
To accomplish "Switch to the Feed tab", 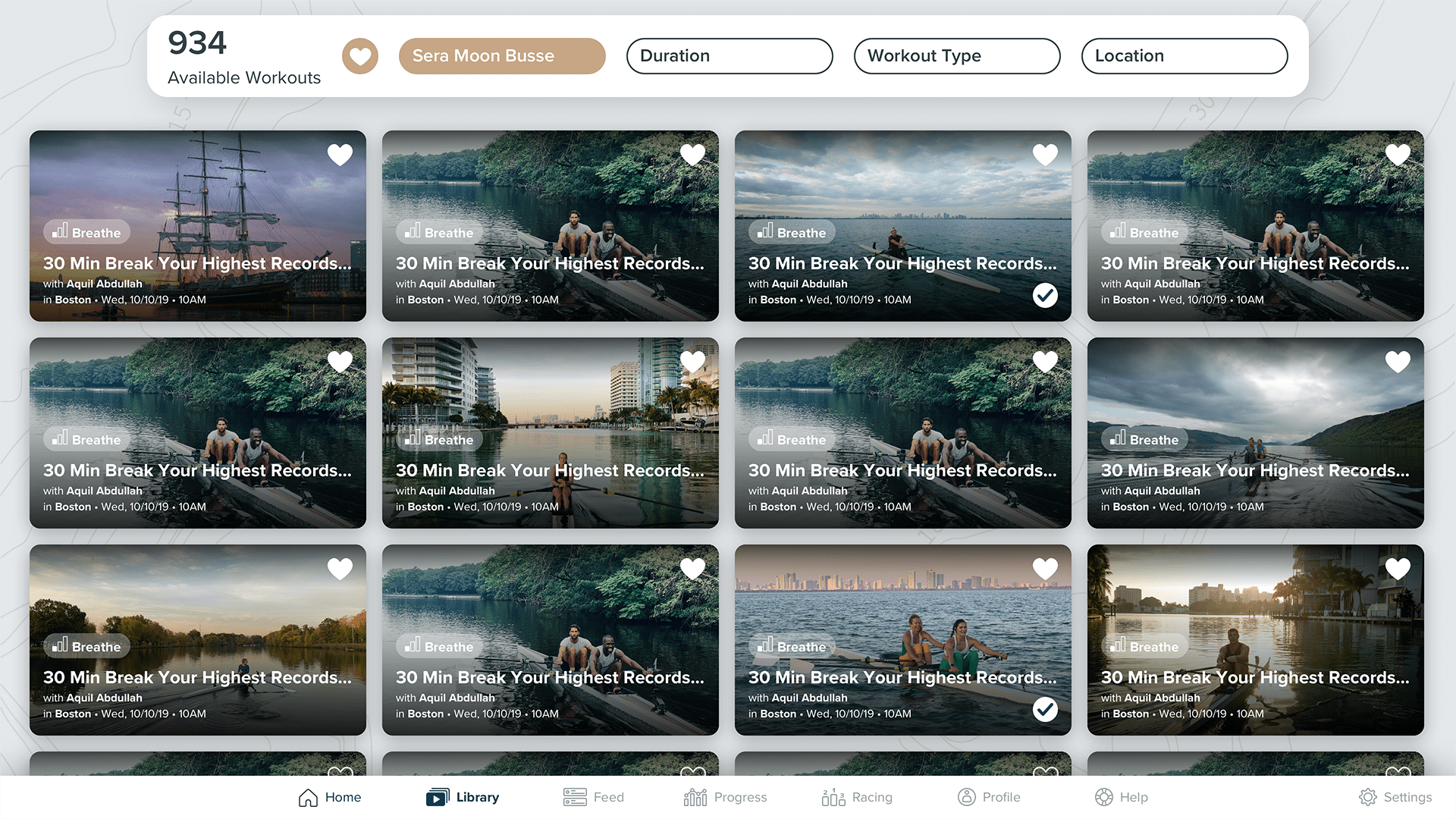I will 594,797.
